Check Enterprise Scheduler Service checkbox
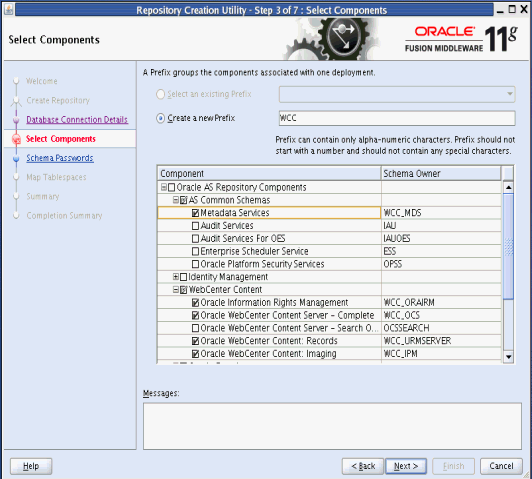The height and width of the screenshot is (479, 532). click(195, 252)
